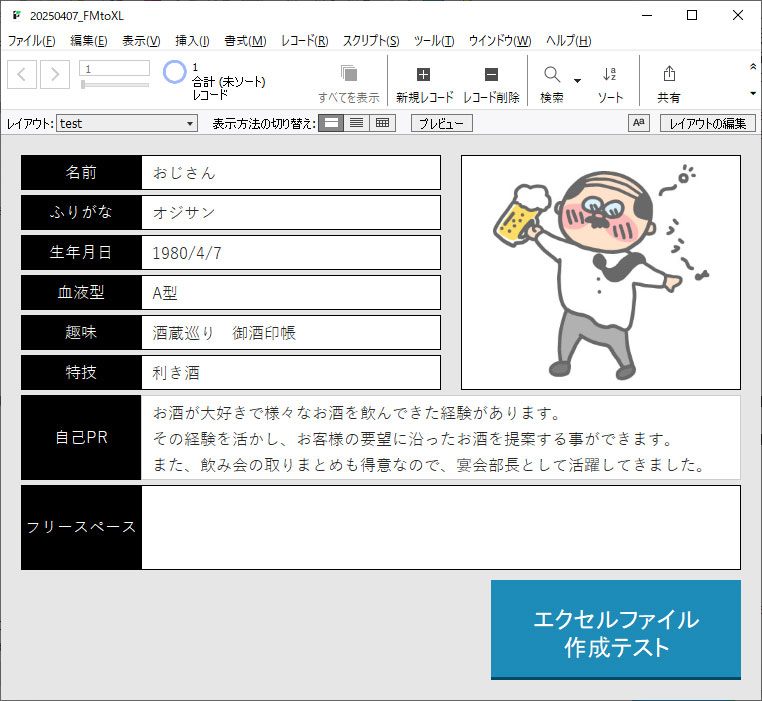The height and width of the screenshot is (701, 762).
Task: Switch to List view icon
Action: 356,123
